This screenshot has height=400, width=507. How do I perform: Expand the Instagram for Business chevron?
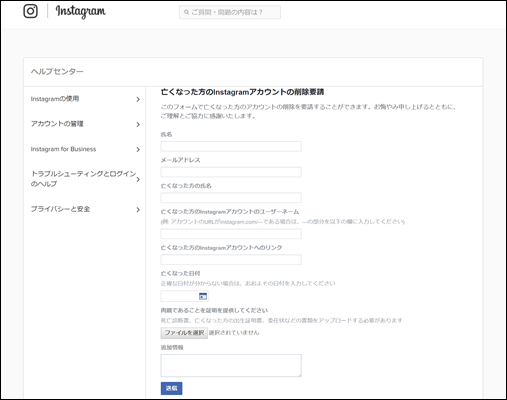click(138, 149)
